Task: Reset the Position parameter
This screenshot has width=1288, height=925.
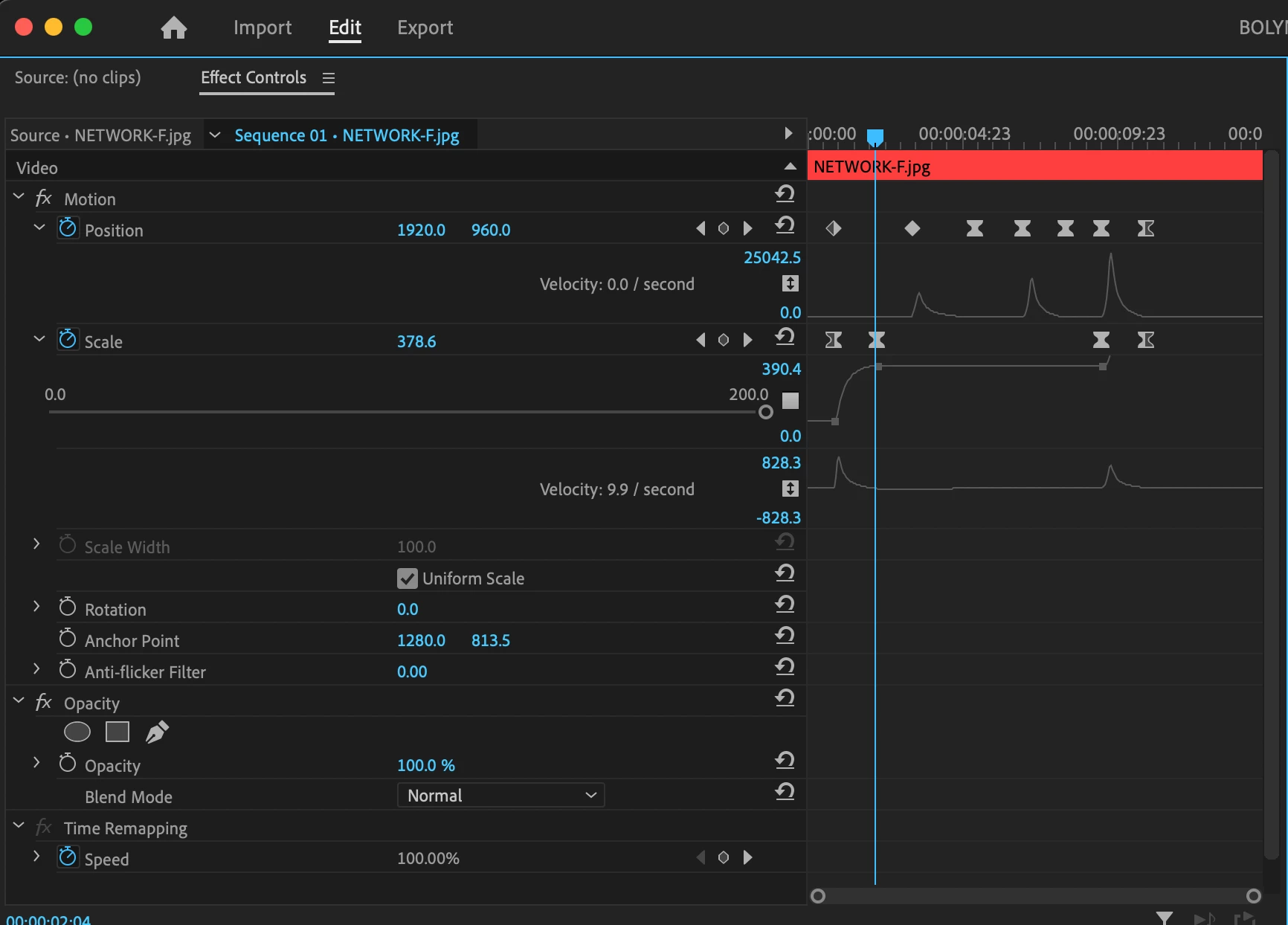Action: tap(785, 225)
